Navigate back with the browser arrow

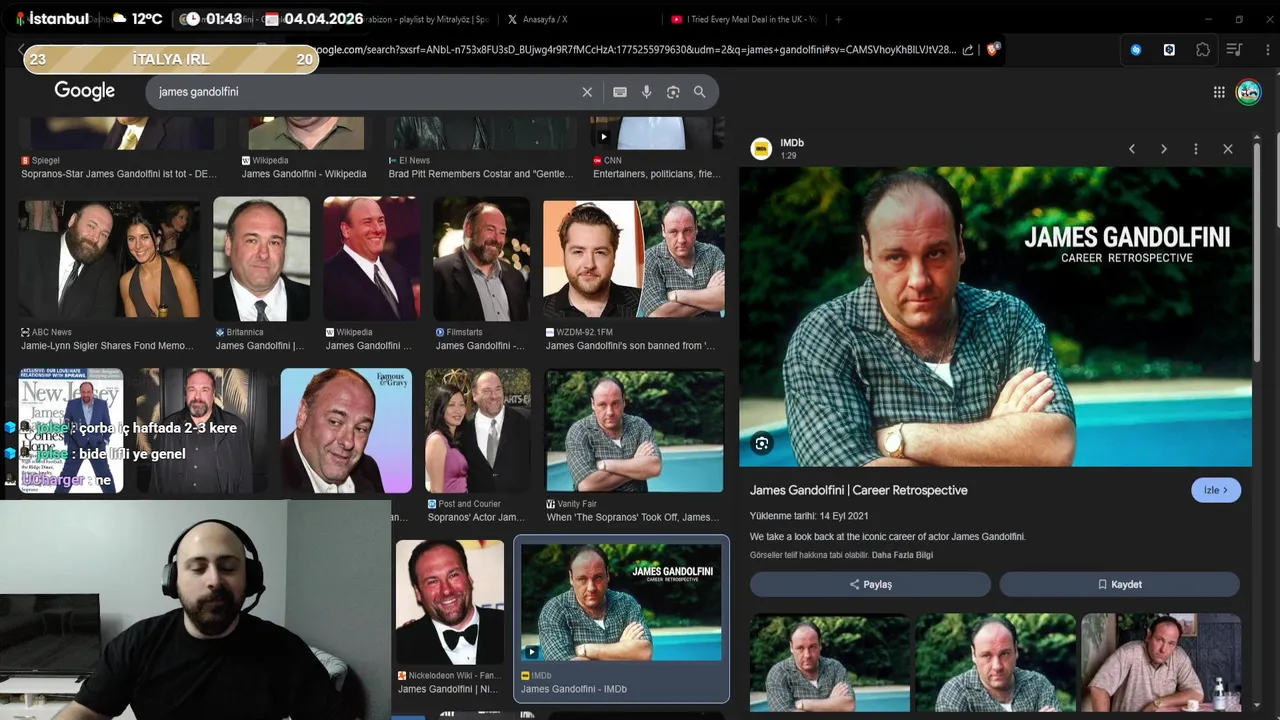[x=20, y=49]
